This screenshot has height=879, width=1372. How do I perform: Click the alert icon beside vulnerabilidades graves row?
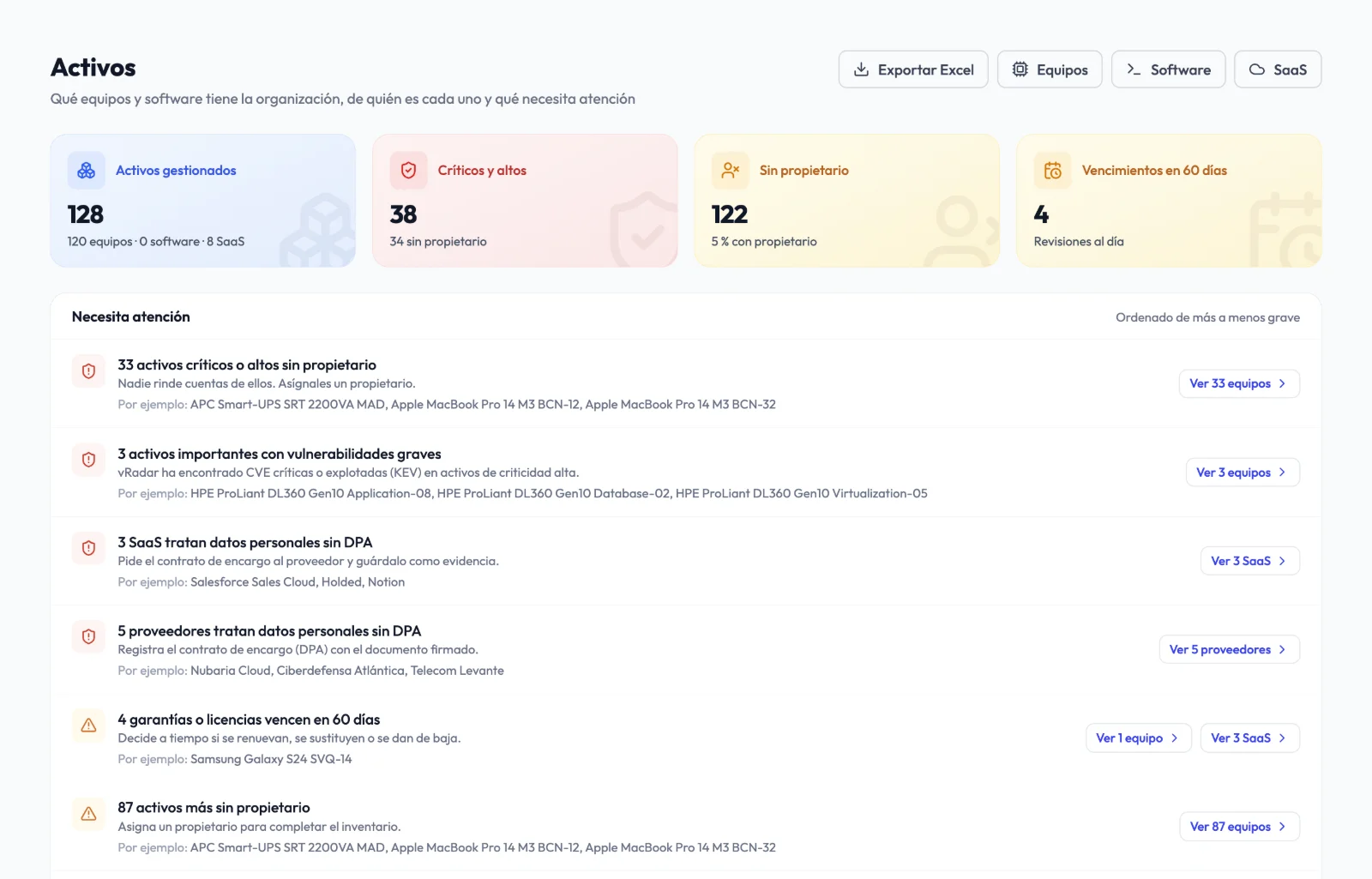tap(88, 460)
